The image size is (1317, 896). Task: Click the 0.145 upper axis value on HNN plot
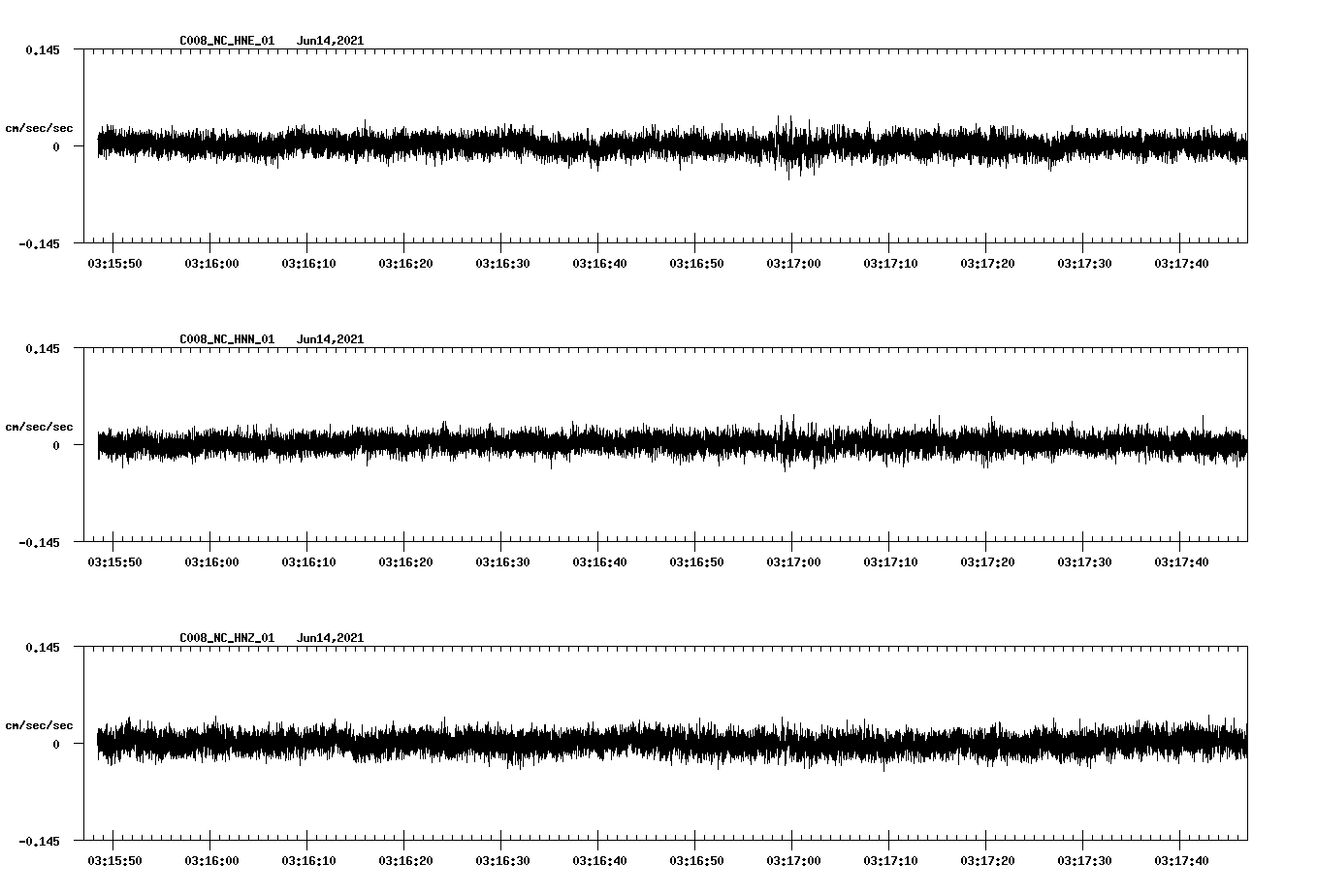pos(42,348)
